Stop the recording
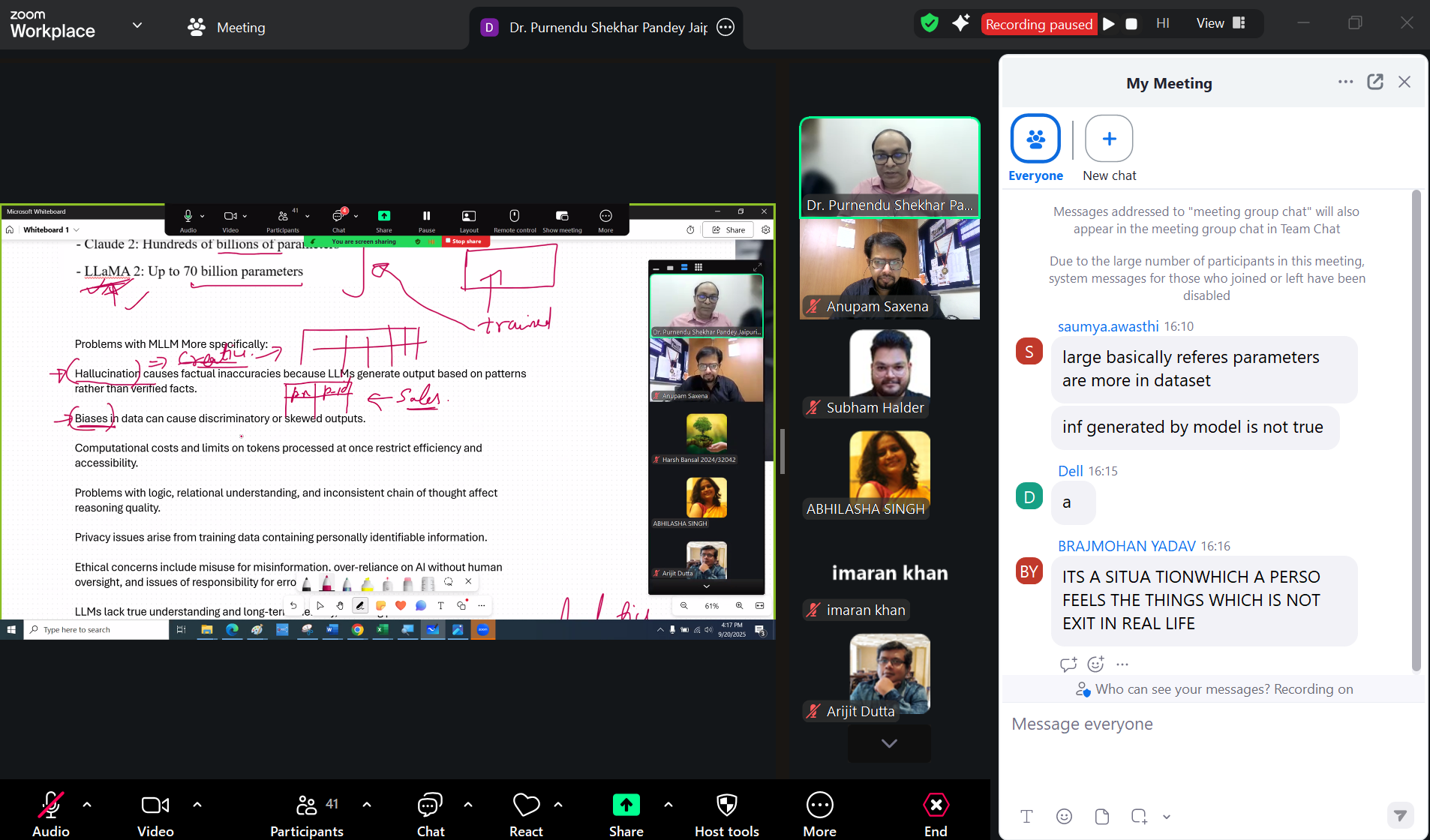This screenshot has width=1430, height=840. coord(1131,24)
